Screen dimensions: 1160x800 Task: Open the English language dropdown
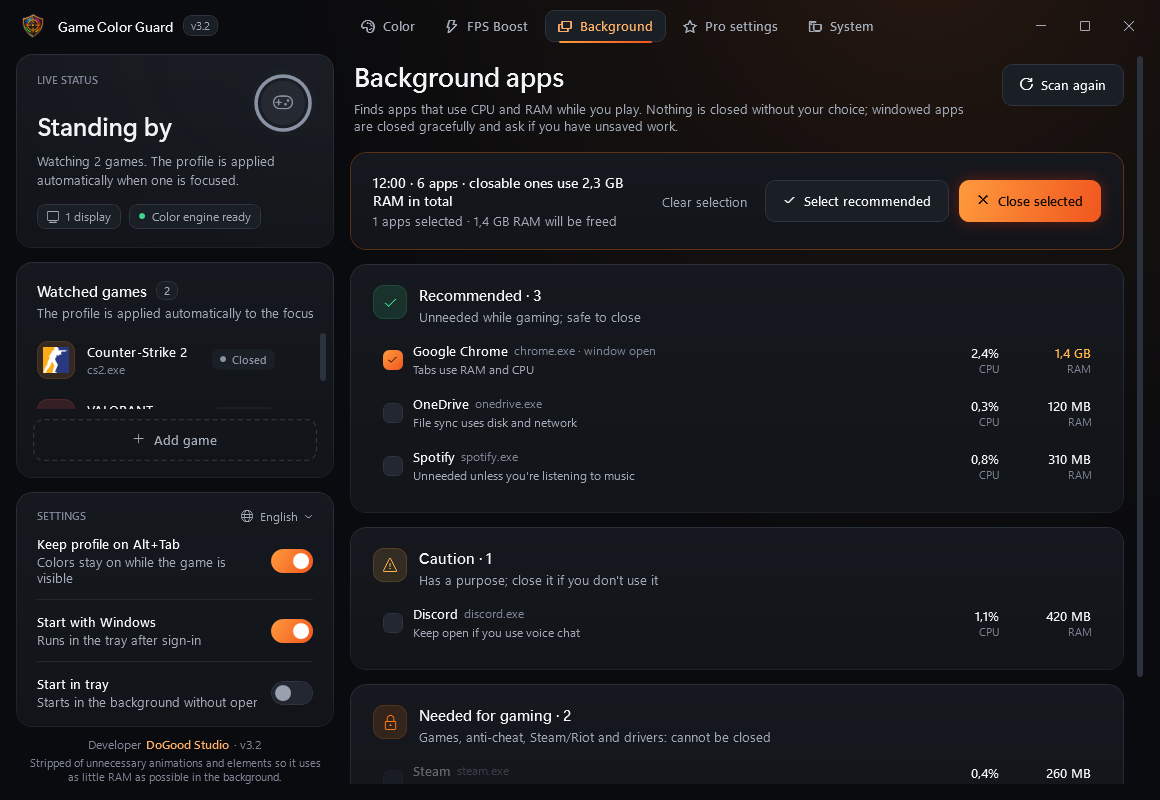coord(277,517)
